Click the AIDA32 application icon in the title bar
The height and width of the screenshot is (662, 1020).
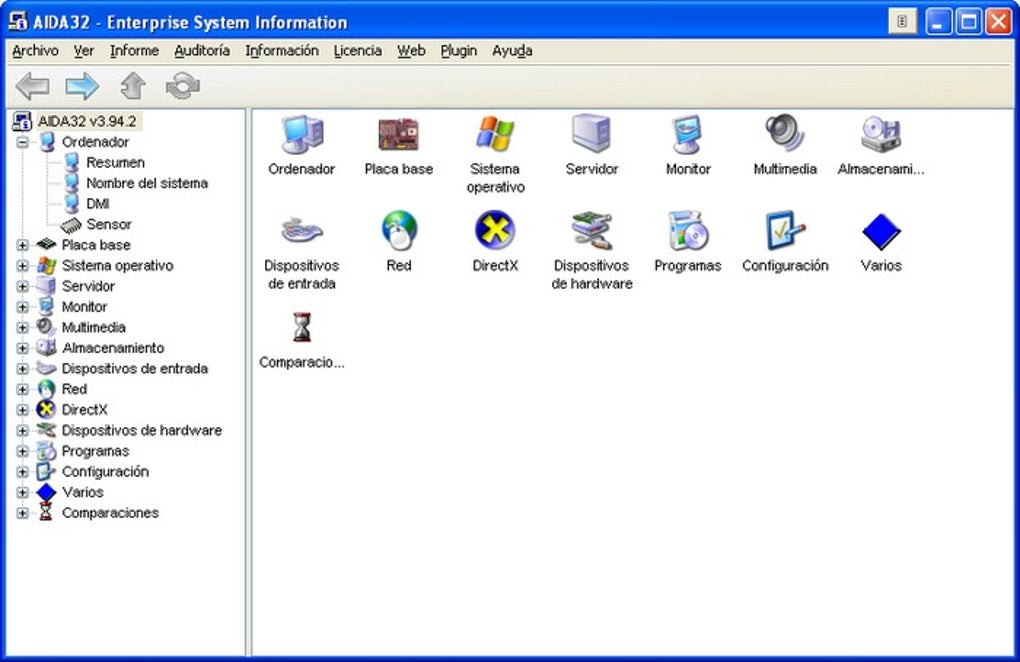[x=18, y=21]
